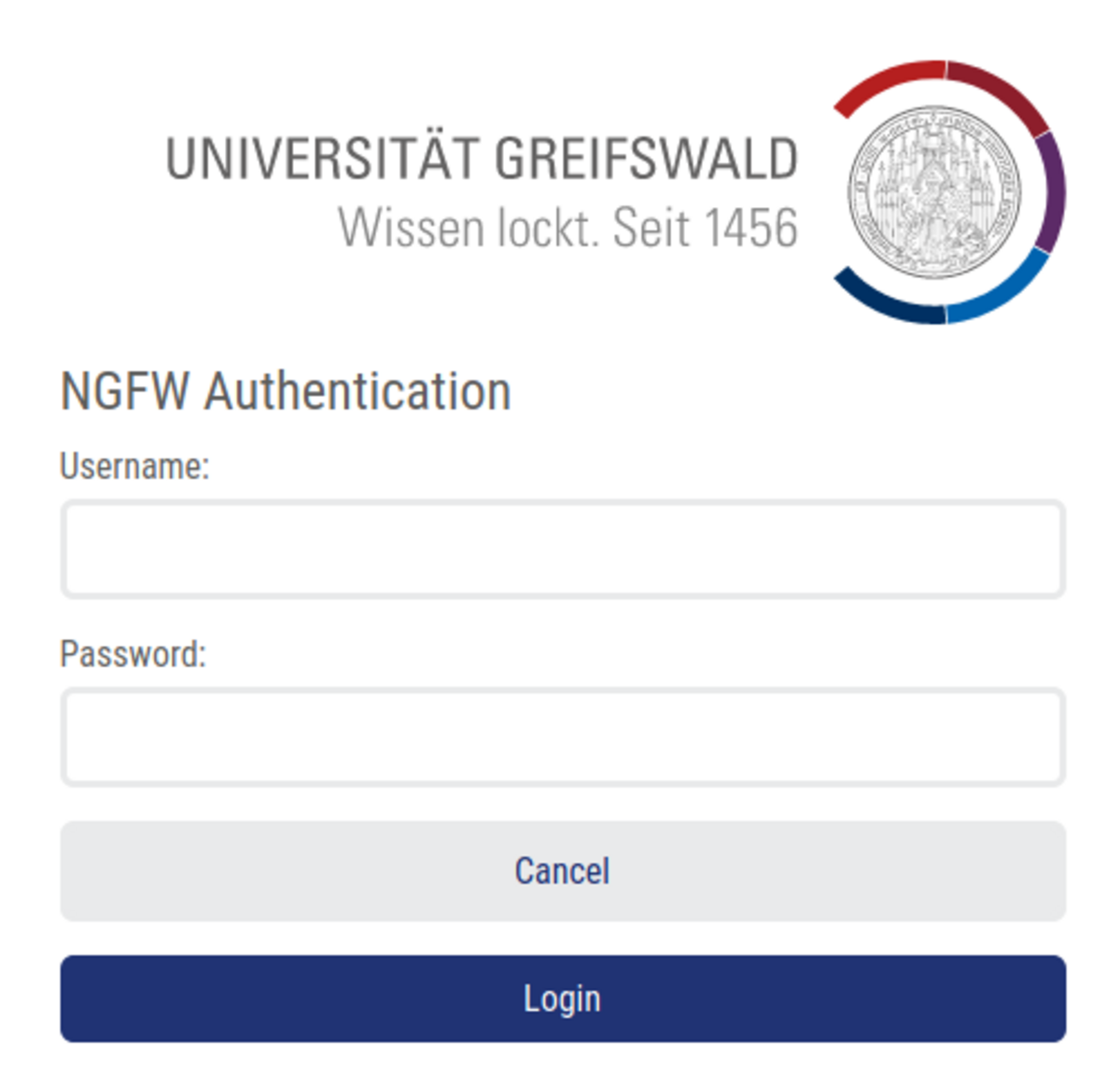Click the purple arc of the logo ring
This screenshot has height=1076, width=1120.
pos(1052,191)
